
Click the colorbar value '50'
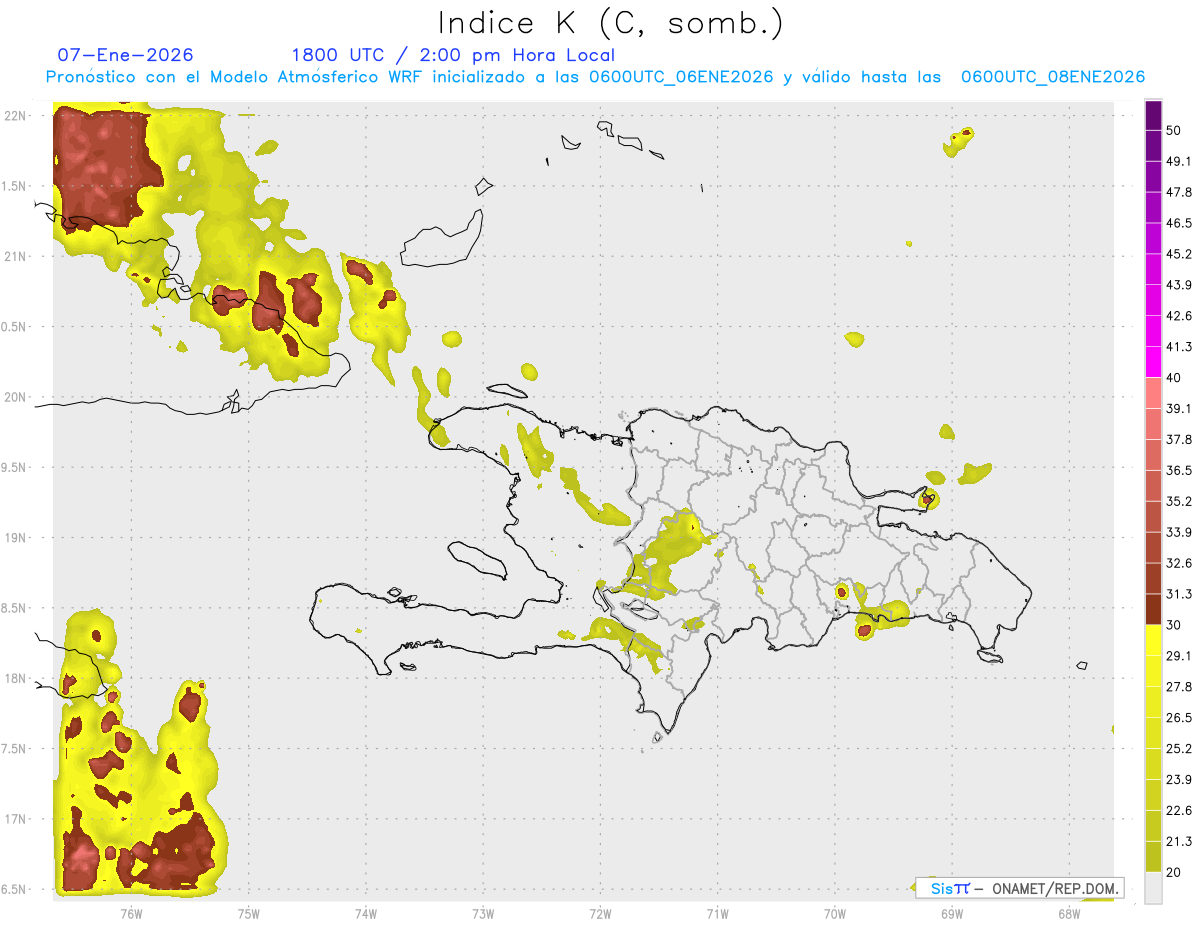[x=1175, y=131]
